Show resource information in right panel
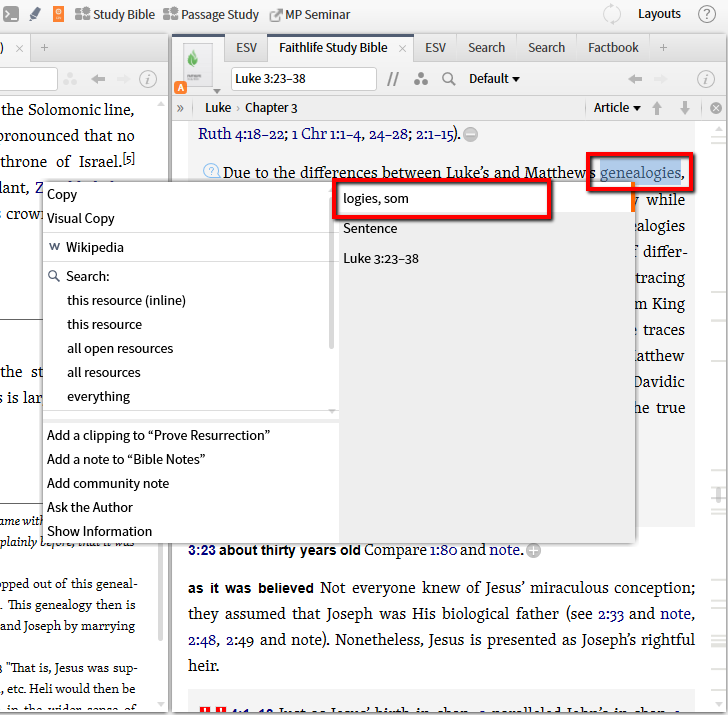This screenshot has height=715, width=728. (x=706, y=79)
